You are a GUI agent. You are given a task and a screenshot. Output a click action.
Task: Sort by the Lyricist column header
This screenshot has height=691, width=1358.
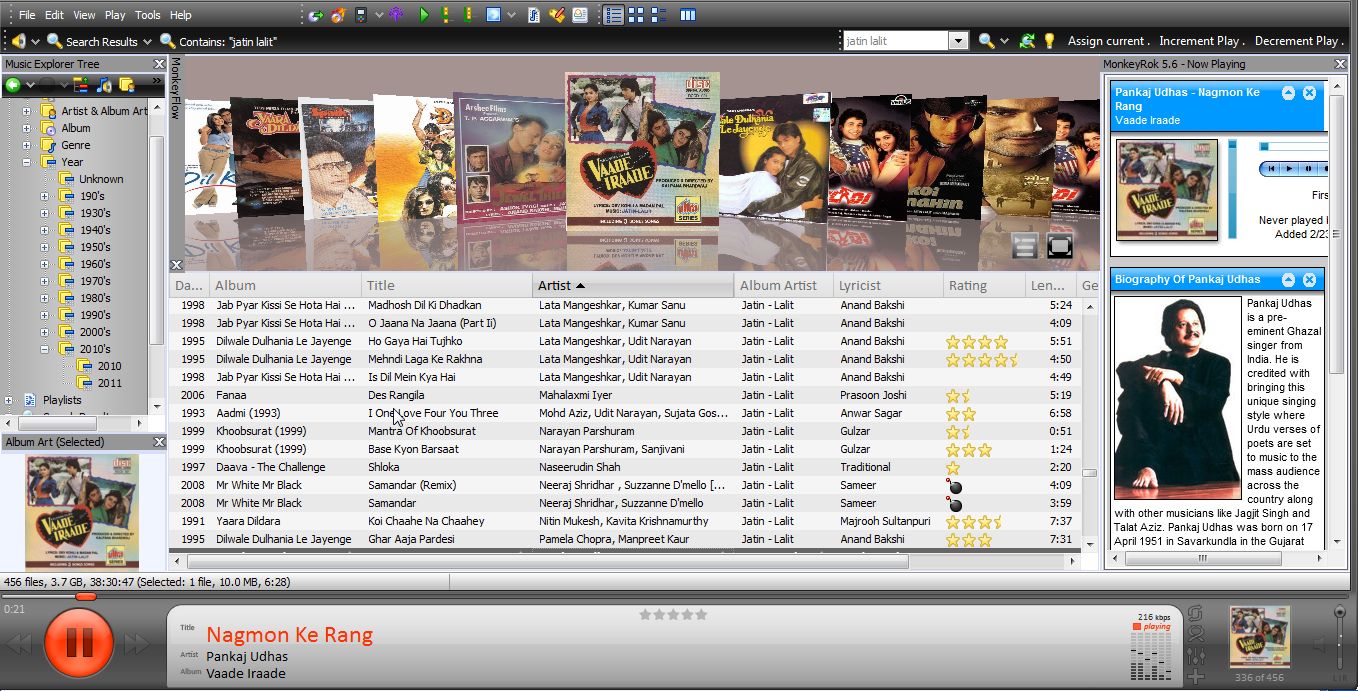[889, 285]
